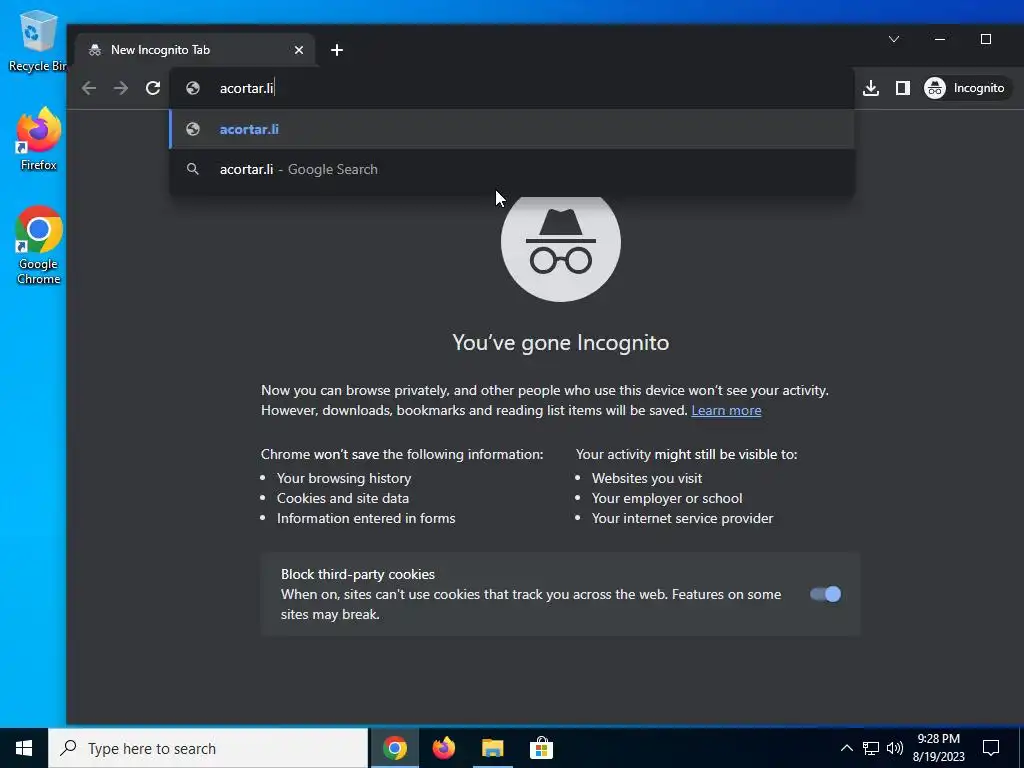Screen dimensions: 1024x768
Task: Click the "Cookies and site data" bullet
Action: pyautogui.click(x=343, y=498)
